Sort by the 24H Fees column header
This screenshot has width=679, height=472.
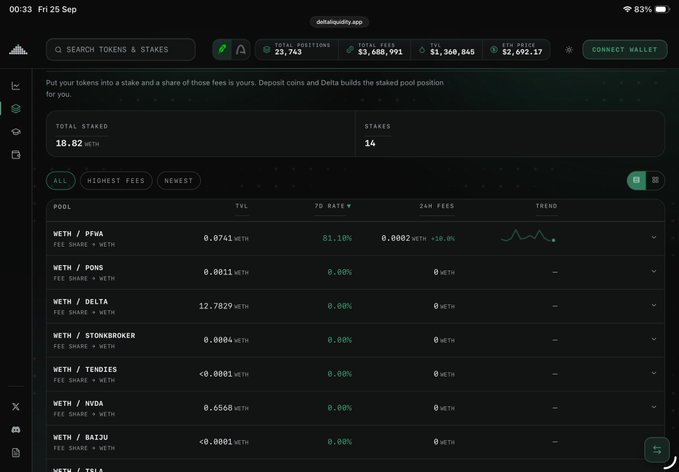pos(436,206)
